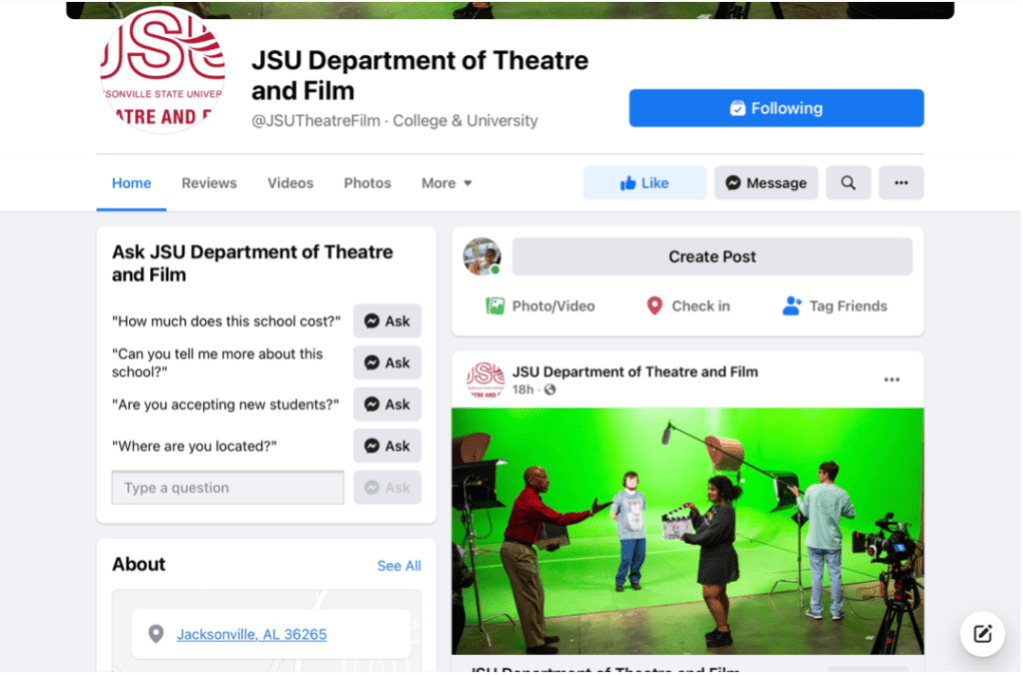Click the search icon on the page toolbar
The image size is (1023, 675).
pyautogui.click(x=847, y=183)
